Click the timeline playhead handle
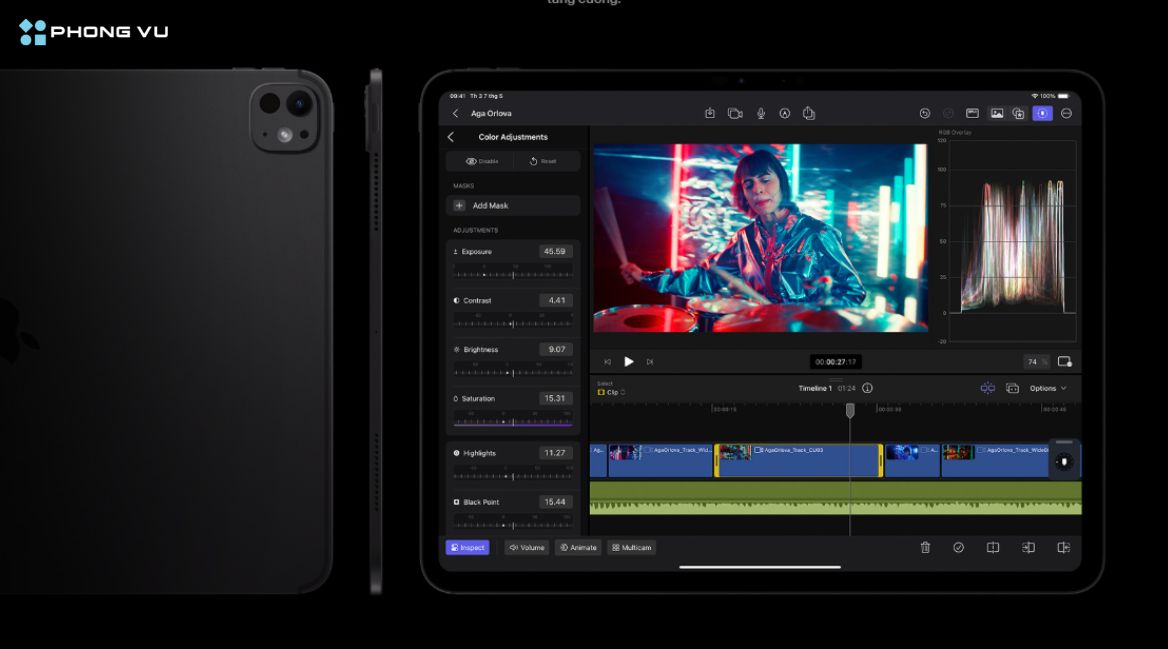The width and height of the screenshot is (1168, 649). tap(850, 410)
